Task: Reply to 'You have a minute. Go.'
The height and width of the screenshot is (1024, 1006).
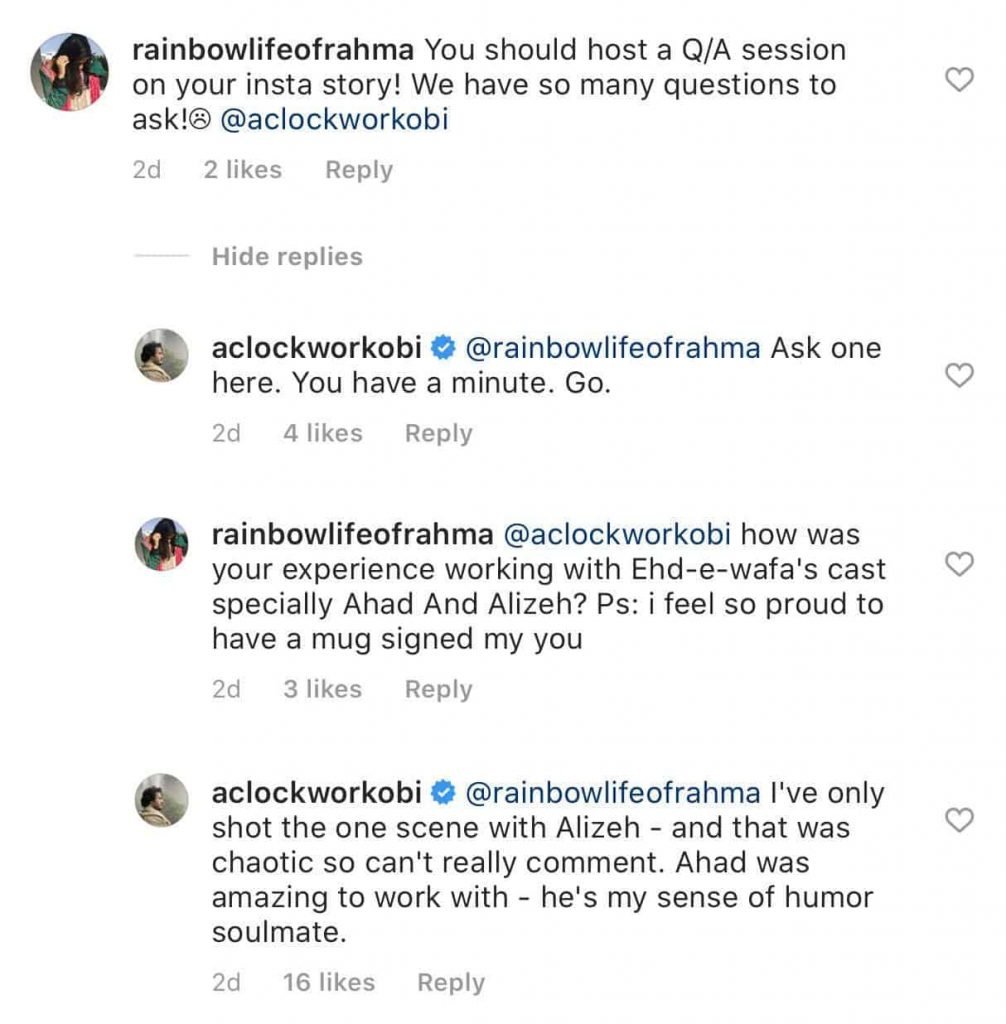Action: tap(438, 433)
